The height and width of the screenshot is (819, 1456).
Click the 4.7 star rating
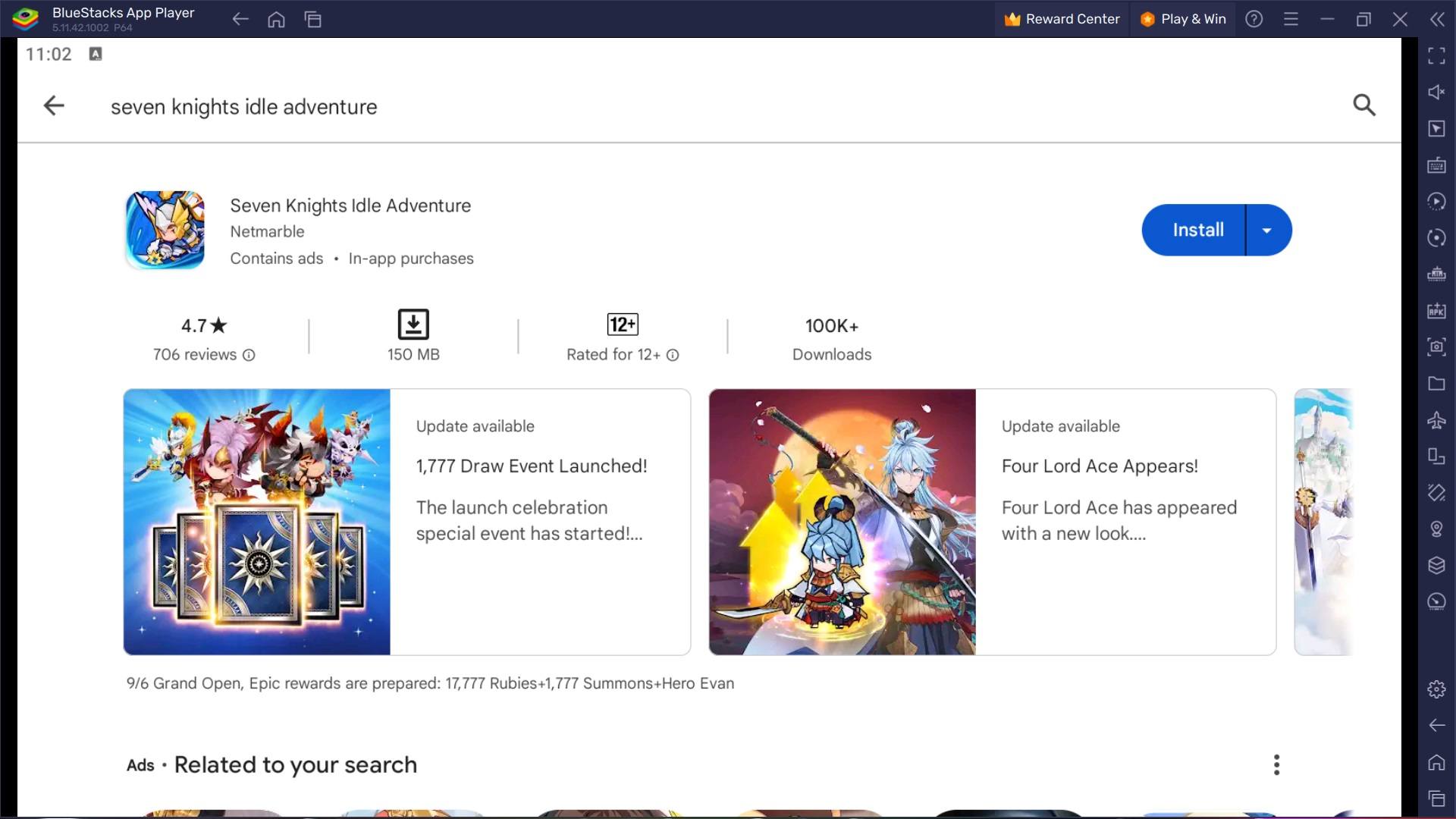[x=204, y=326]
